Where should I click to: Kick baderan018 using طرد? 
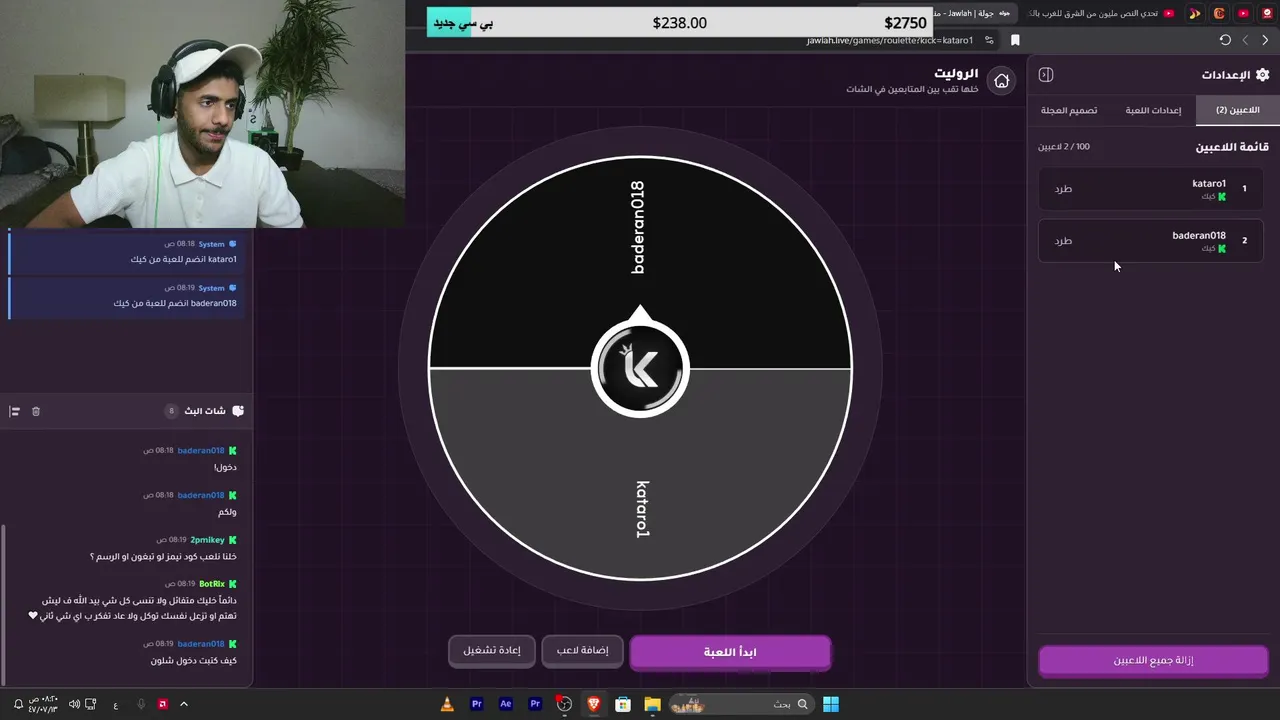click(x=1063, y=240)
